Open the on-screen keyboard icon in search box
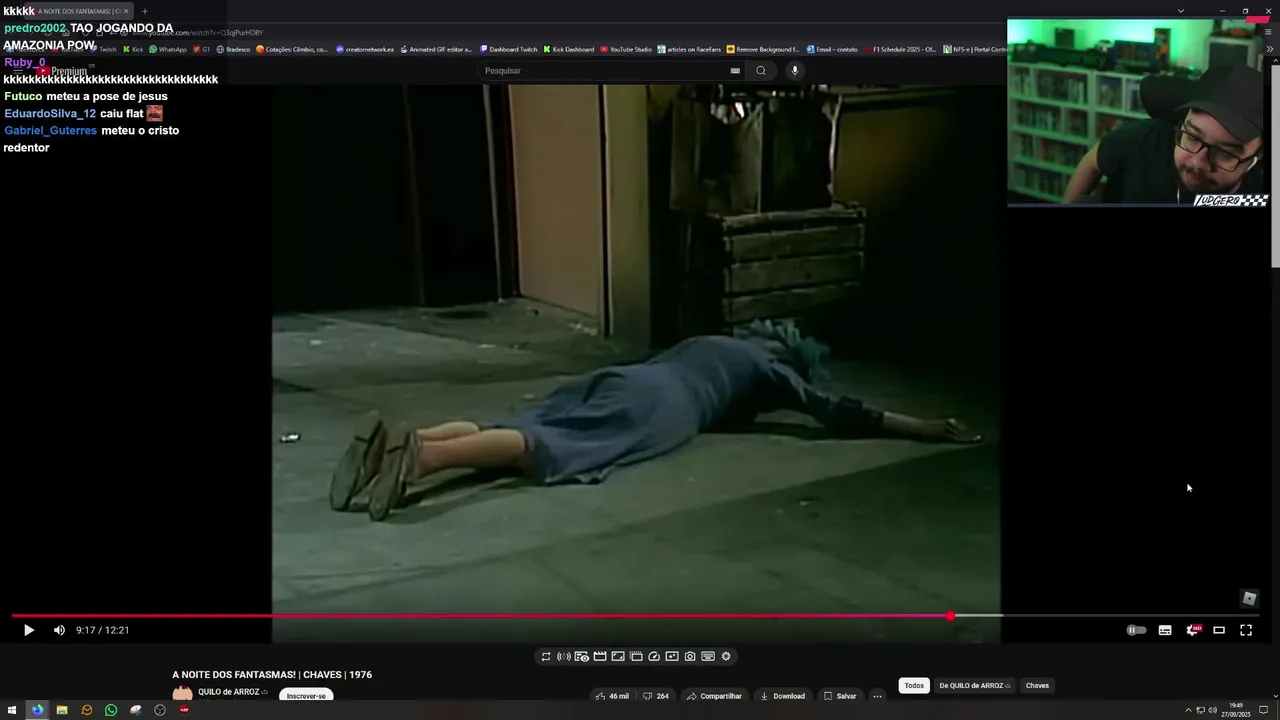The height and width of the screenshot is (720, 1280). click(x=735, y=71)
